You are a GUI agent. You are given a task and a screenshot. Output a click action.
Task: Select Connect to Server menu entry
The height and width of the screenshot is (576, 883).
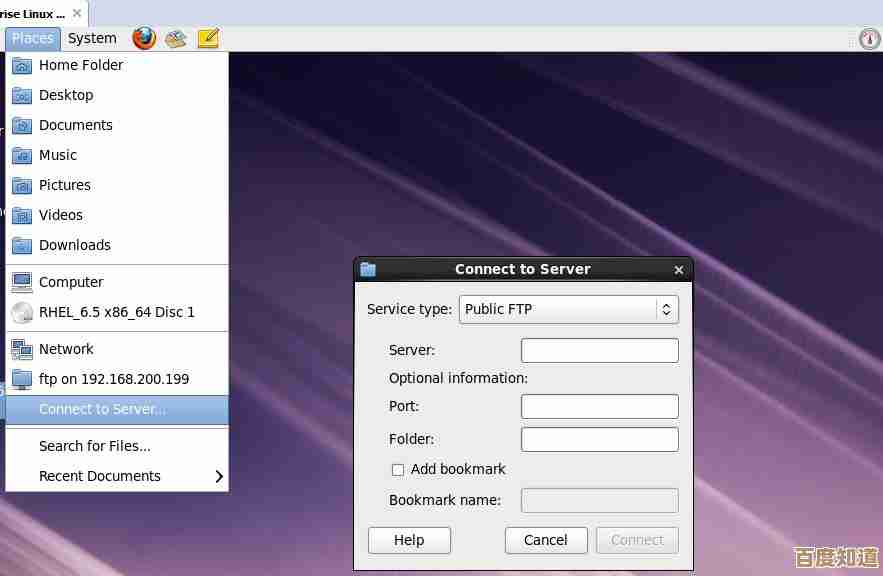pyautogui.click(x=102, y=409)
